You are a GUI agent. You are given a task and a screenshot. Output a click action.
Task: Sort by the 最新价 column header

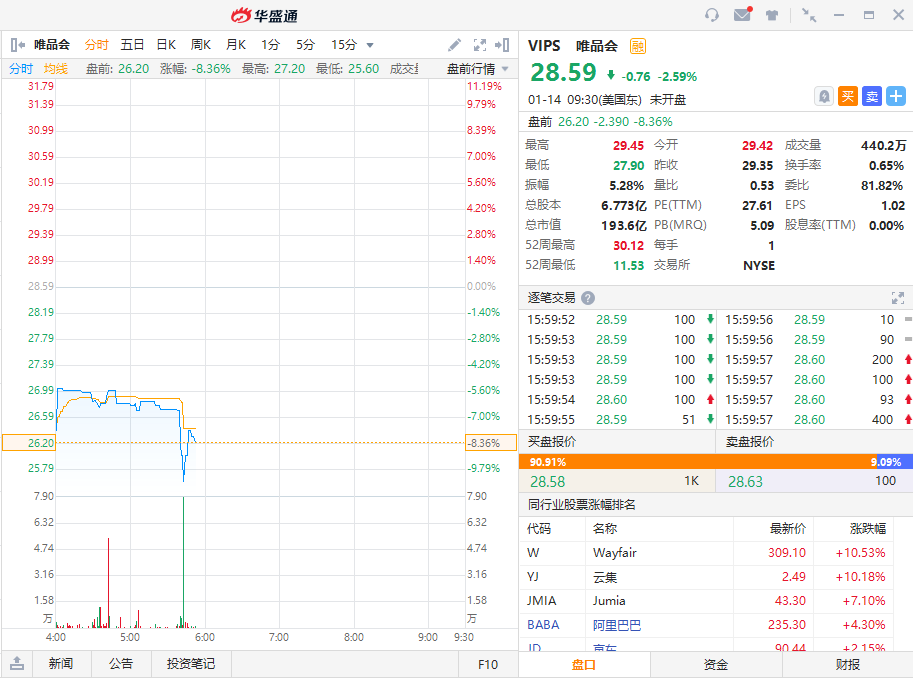click(x=788, y=528)
